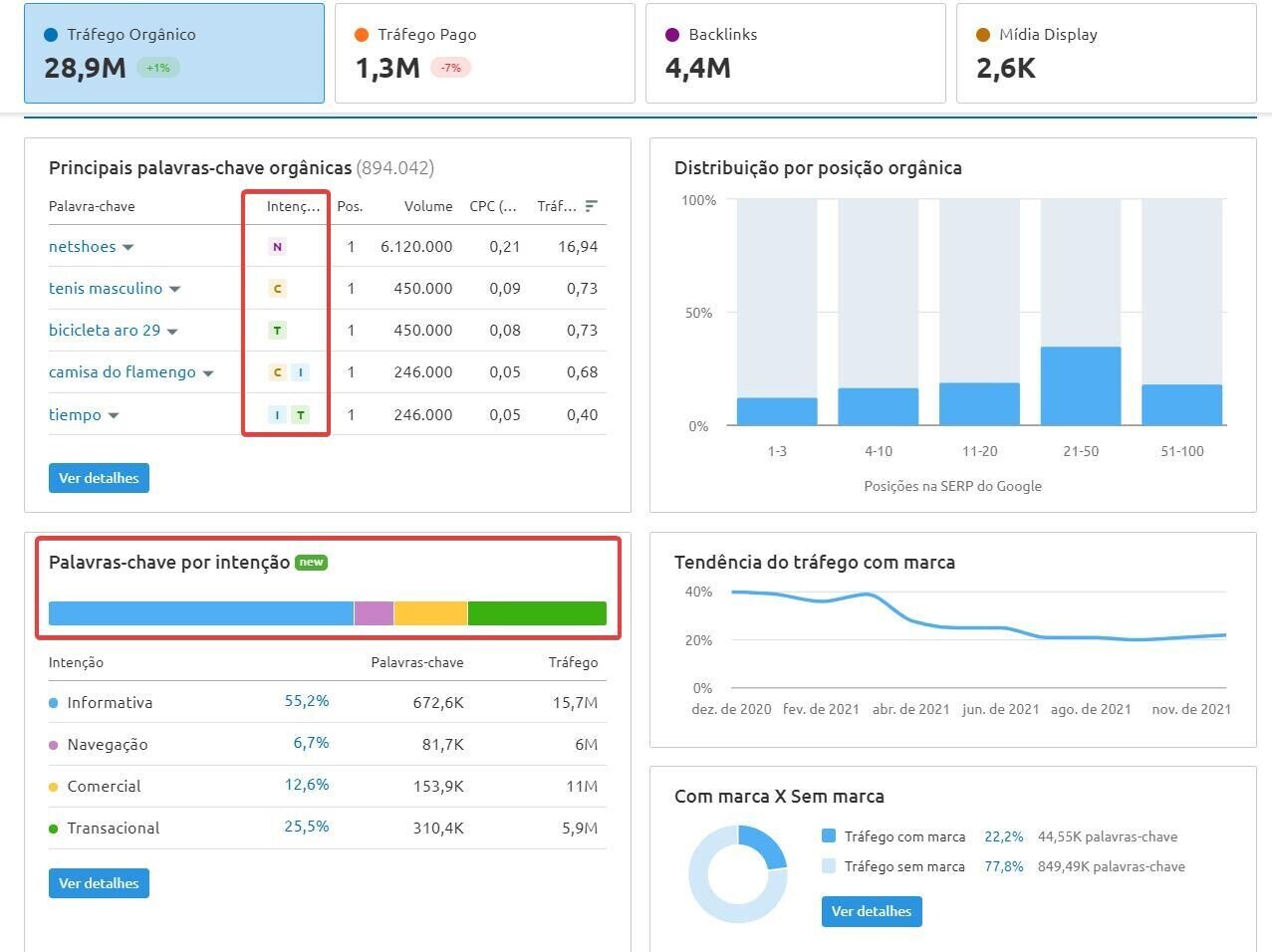
Task: Click the 55,2% Informativa percentage link
Action: [x=307, y=701]
